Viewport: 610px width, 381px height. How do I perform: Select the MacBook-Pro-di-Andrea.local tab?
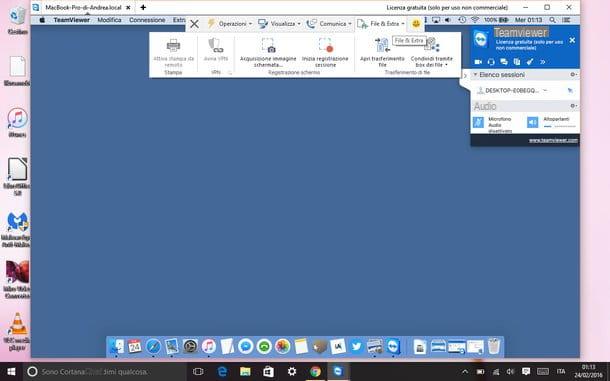click(83, 7)
